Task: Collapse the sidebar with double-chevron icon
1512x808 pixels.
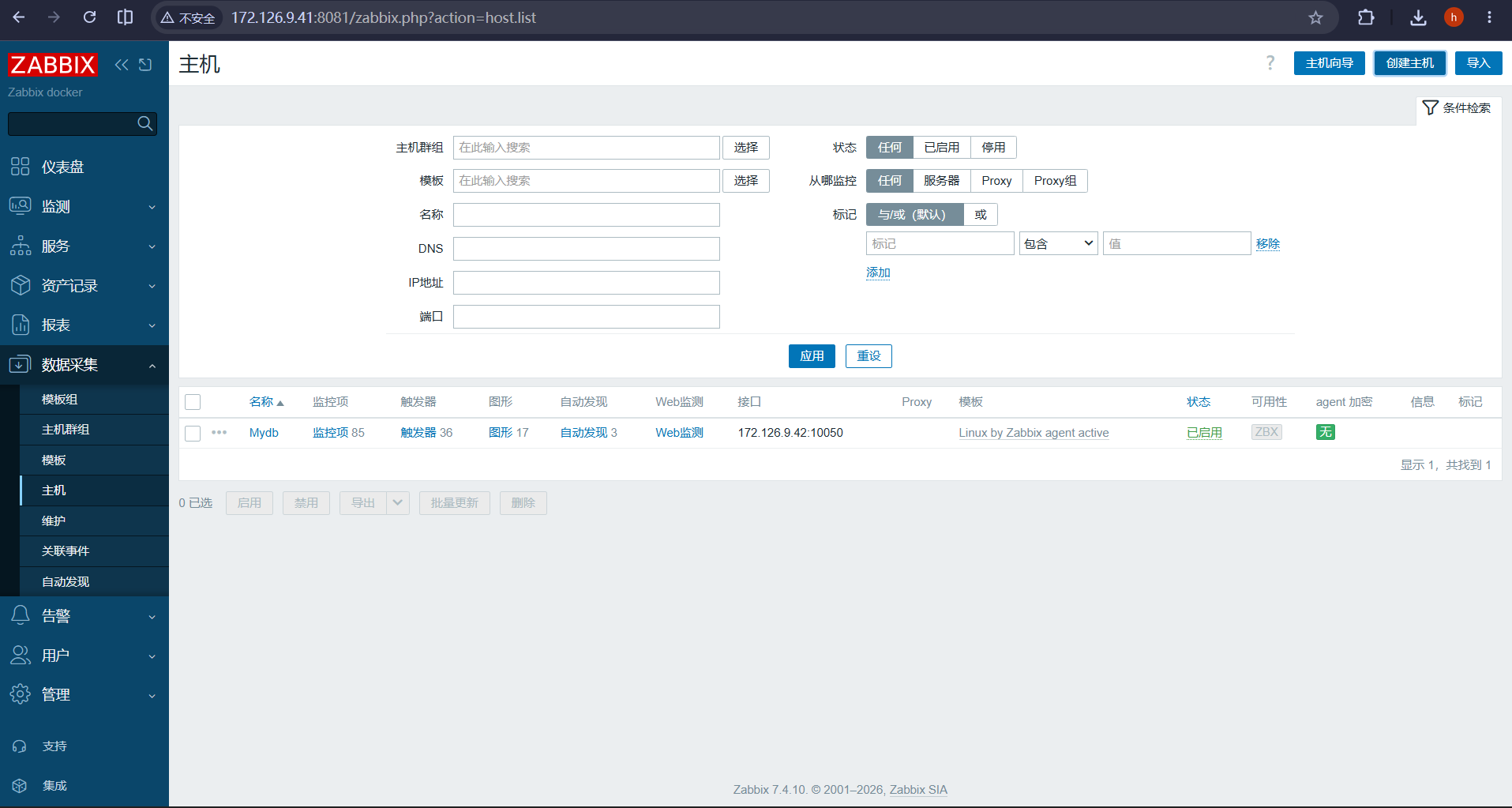Action: 121,65
